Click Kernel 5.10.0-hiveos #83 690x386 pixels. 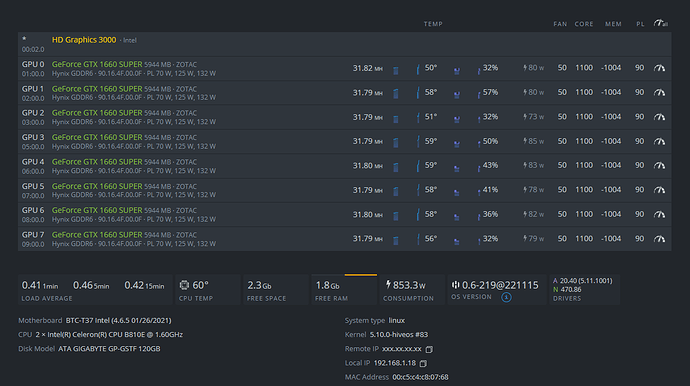tap(399, 335)
